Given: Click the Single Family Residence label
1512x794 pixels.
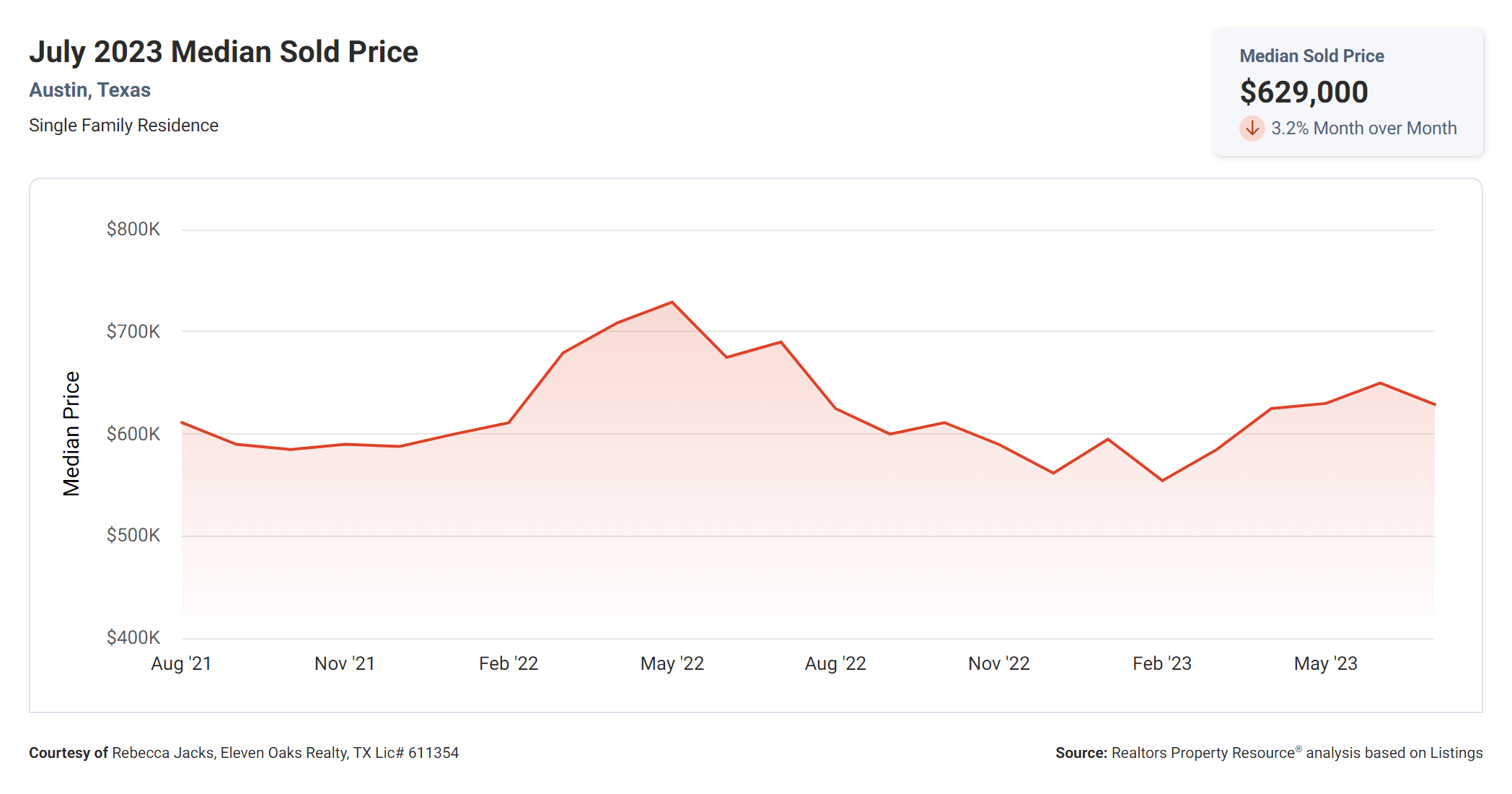Looking at the screenshot, I should pos(123,126).
